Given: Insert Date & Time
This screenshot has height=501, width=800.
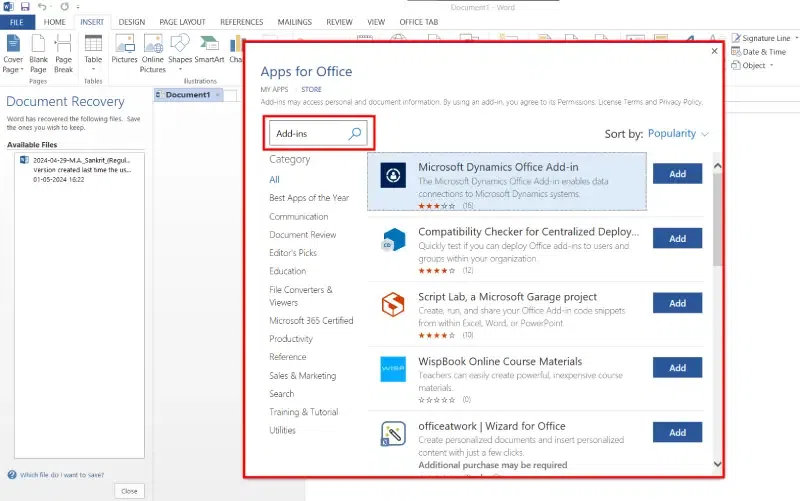Looking at the screenshot, I should [759, 52].
